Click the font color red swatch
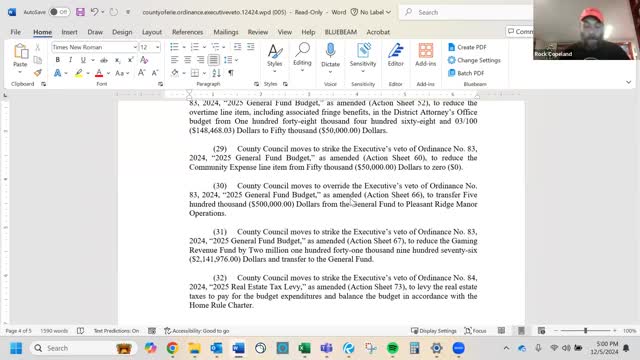Image resolution: width=640 pixels, height=360 pixels. [99, 73]
